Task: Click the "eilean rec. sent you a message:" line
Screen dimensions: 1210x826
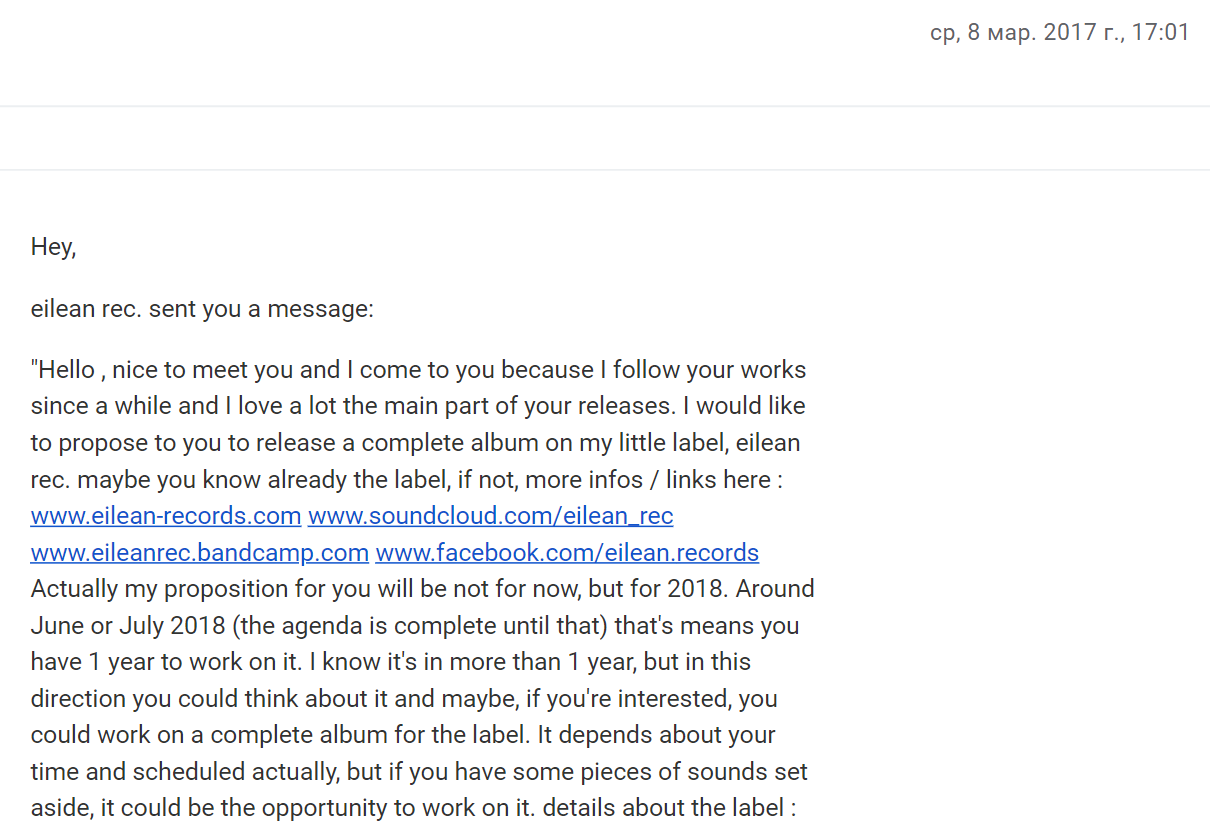Action: click(202, 309)
